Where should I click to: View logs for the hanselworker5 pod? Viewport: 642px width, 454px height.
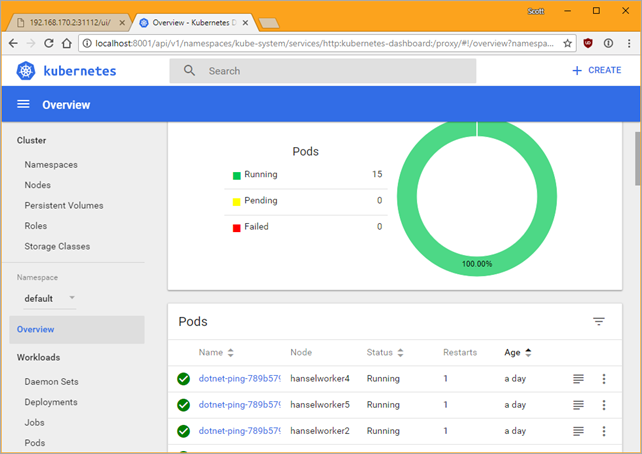[x=578, y=405]
